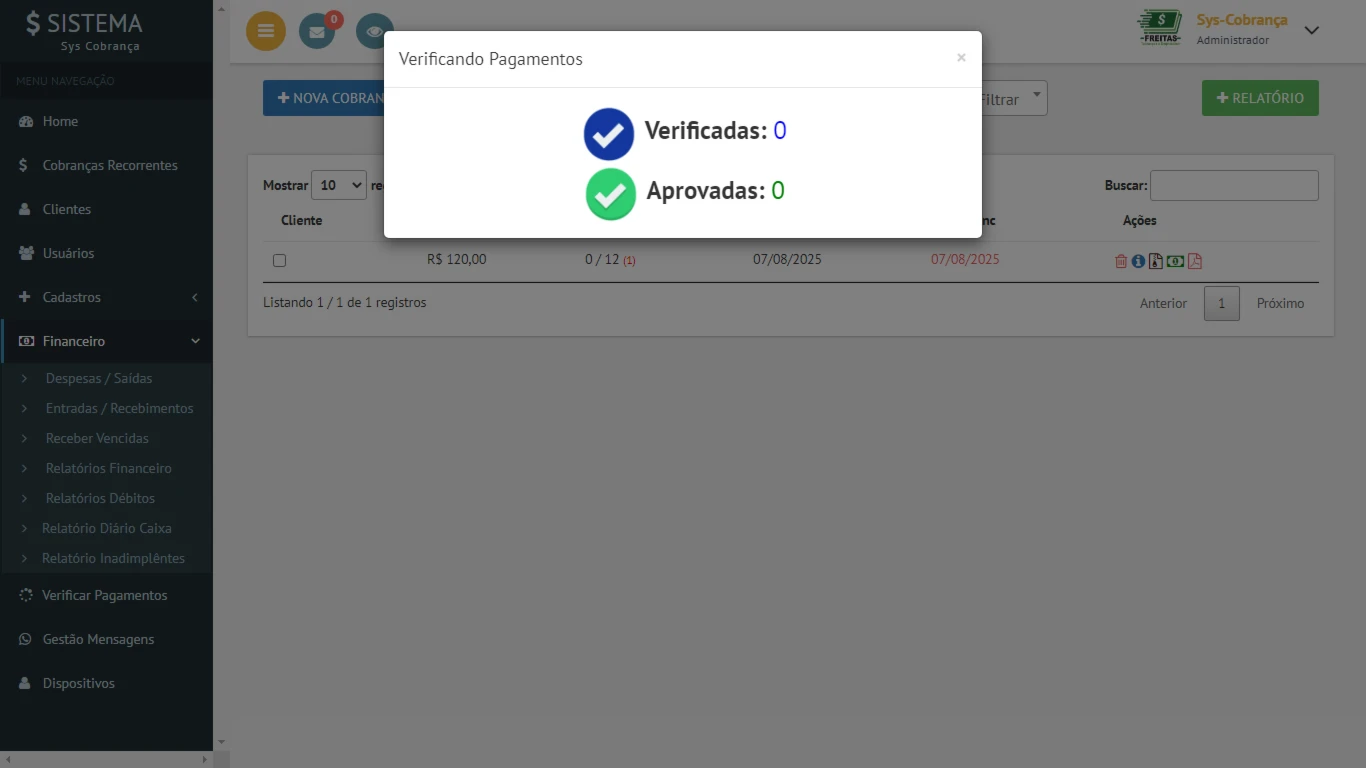The image size is (1366, 768).
Task: Toggle the eye visibility icon
Action: tap(374, 31)
